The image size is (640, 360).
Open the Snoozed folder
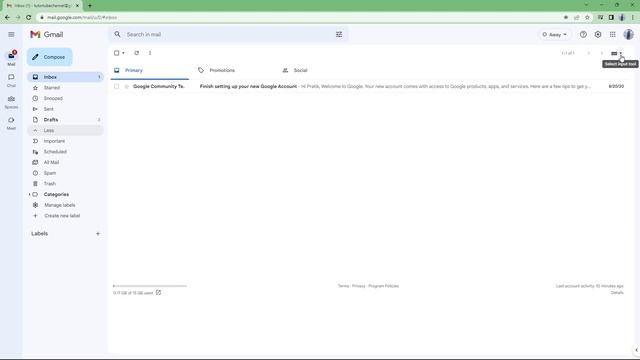click(x=65, y=98)
